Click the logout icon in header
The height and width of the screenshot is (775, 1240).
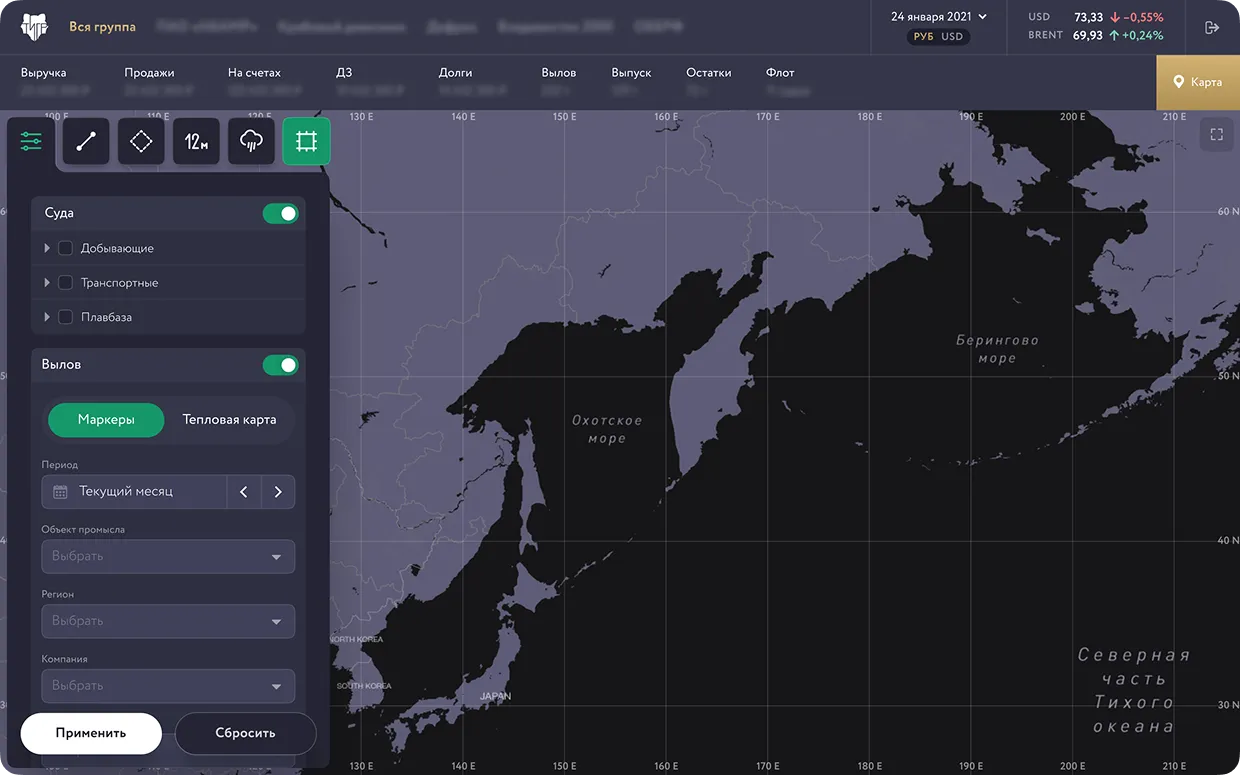coord(1212,28)
